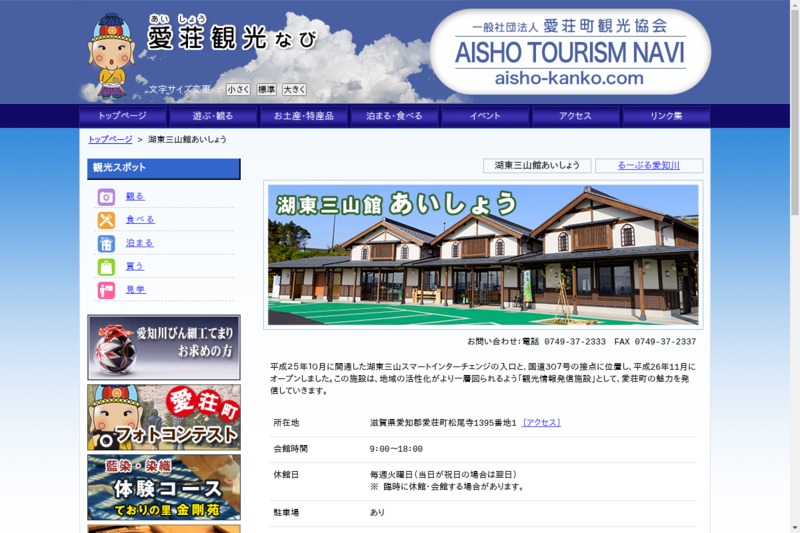
Task: Set font size to 小さく
Action: [238, 90]
